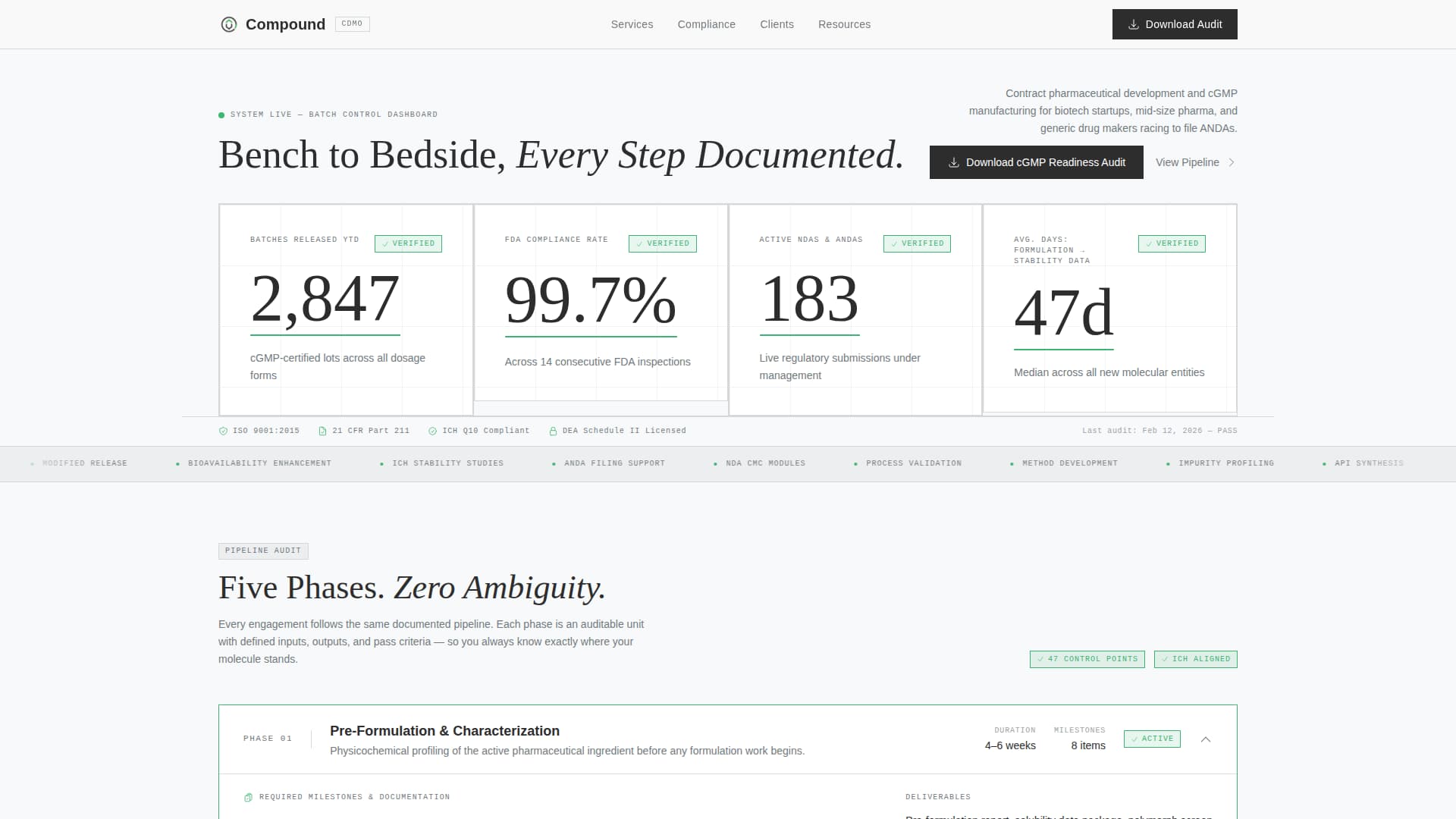Click the Compound logo icon
Screen dimensions: 1456x819
pos(227,24)
